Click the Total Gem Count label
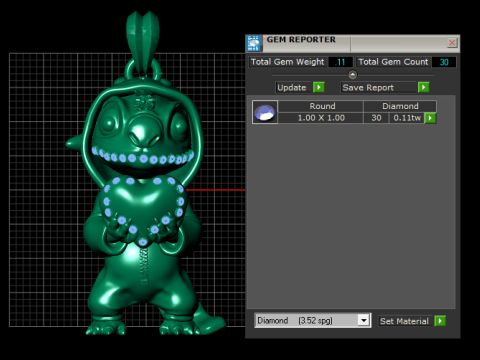Image resolution: width=480 pixels, height=360 pixels. click(x=393, y=62)
